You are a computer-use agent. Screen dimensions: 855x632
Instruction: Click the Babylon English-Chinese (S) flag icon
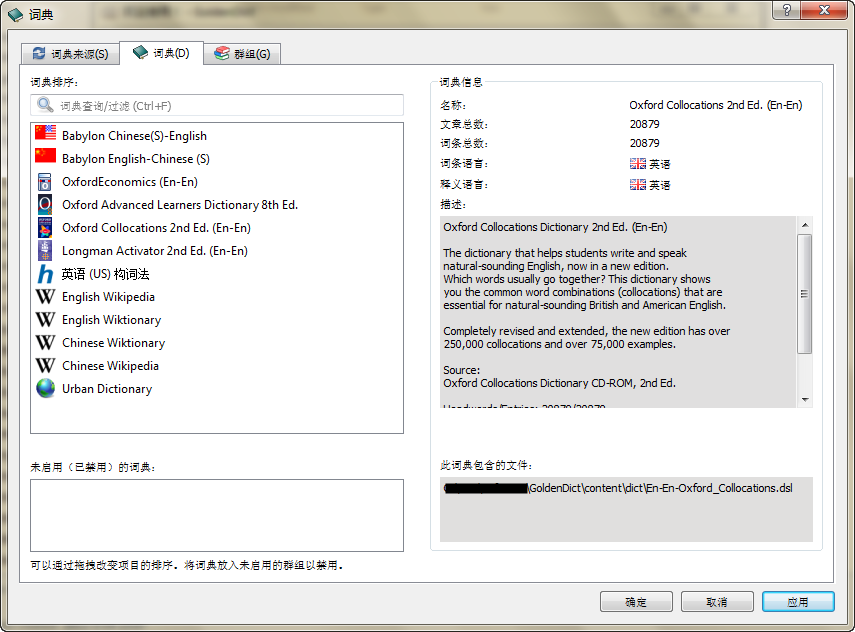tap(45, 156)
